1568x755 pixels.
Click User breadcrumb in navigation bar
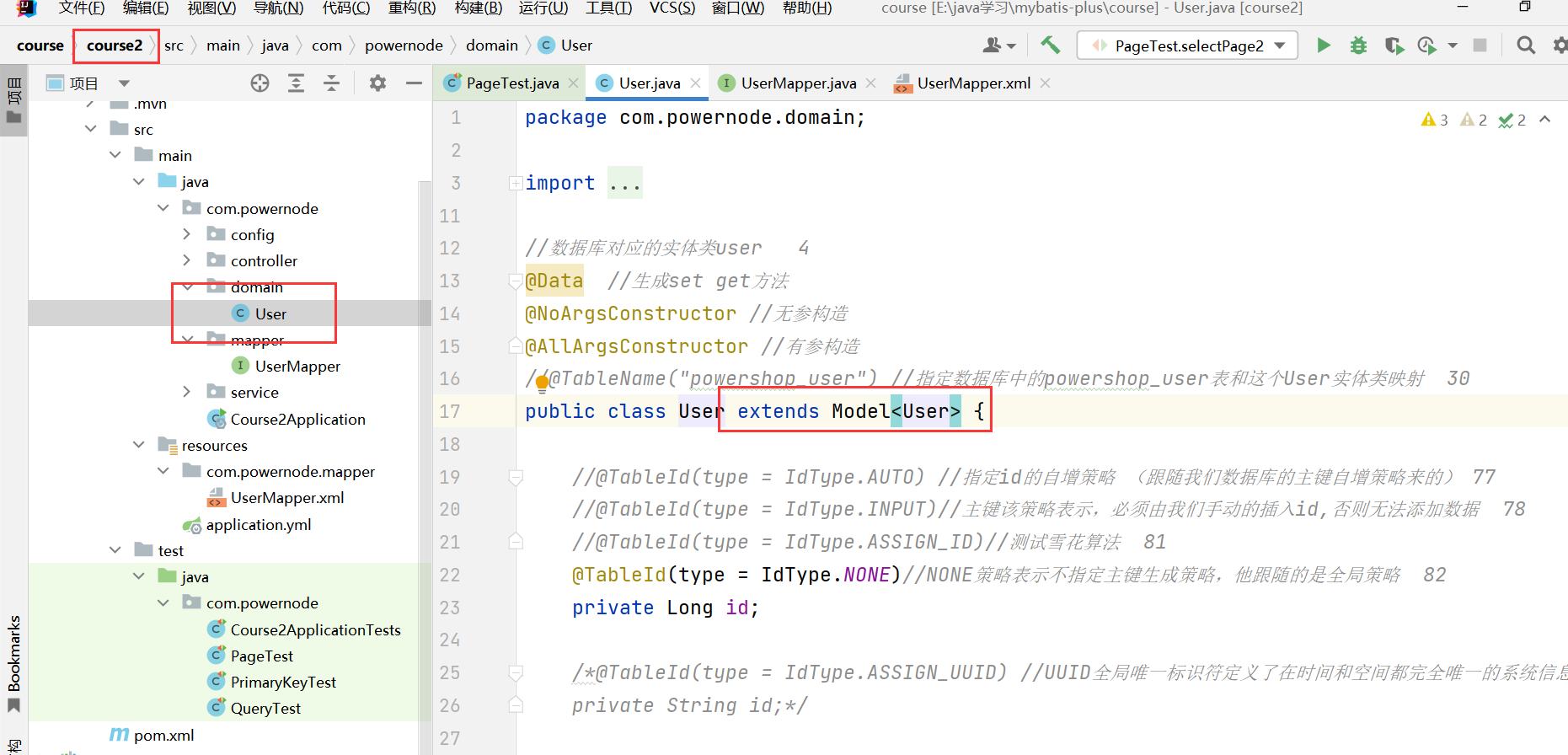point(566,46)
